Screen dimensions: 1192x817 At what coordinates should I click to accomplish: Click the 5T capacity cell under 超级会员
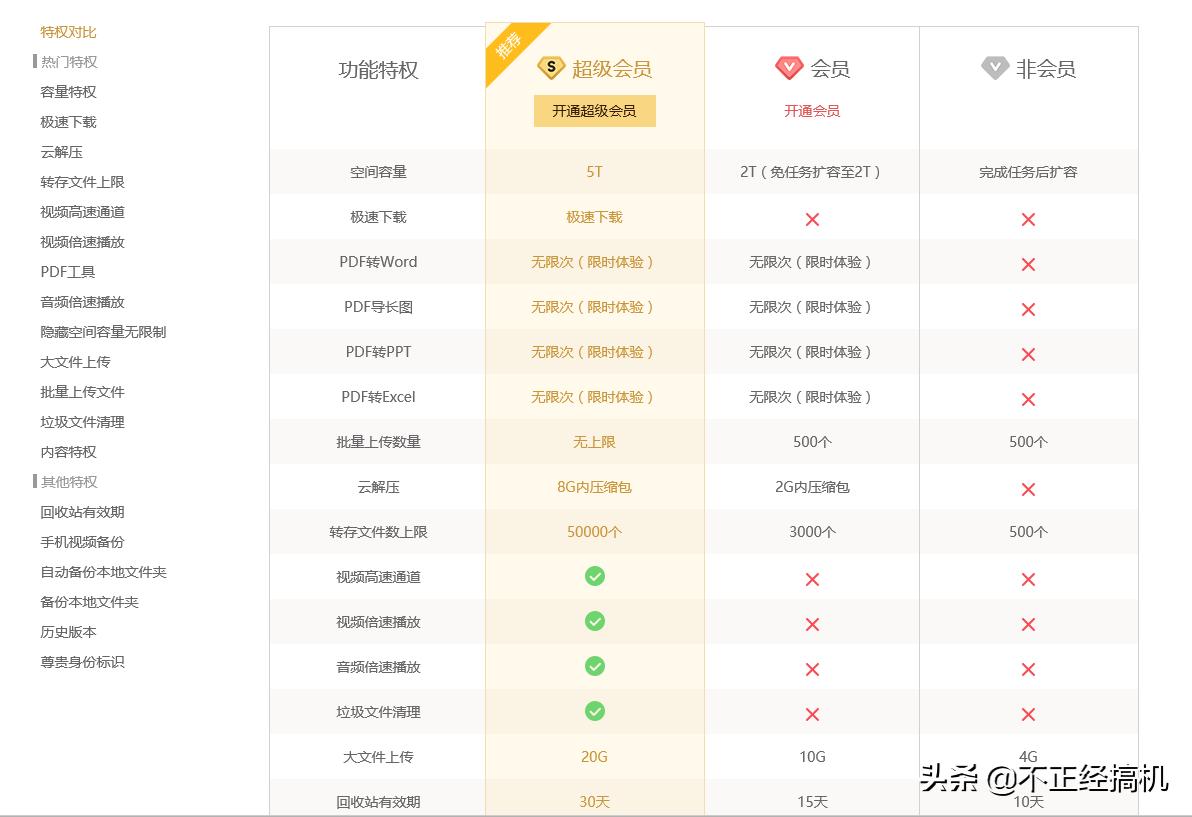tap(594, 172)
